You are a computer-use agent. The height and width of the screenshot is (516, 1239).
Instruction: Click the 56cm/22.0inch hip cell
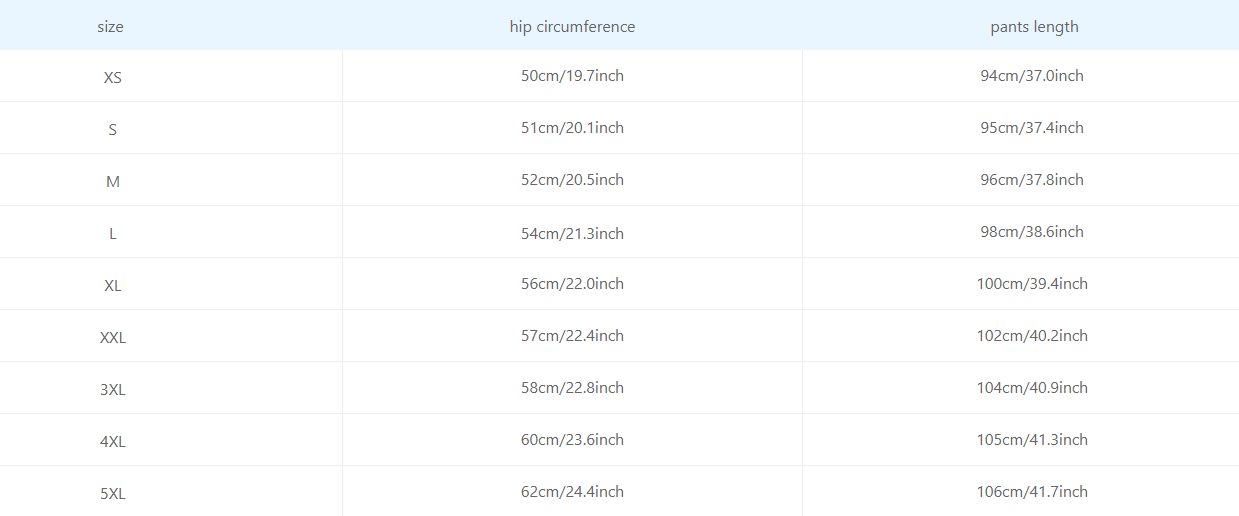coord(572,284)
